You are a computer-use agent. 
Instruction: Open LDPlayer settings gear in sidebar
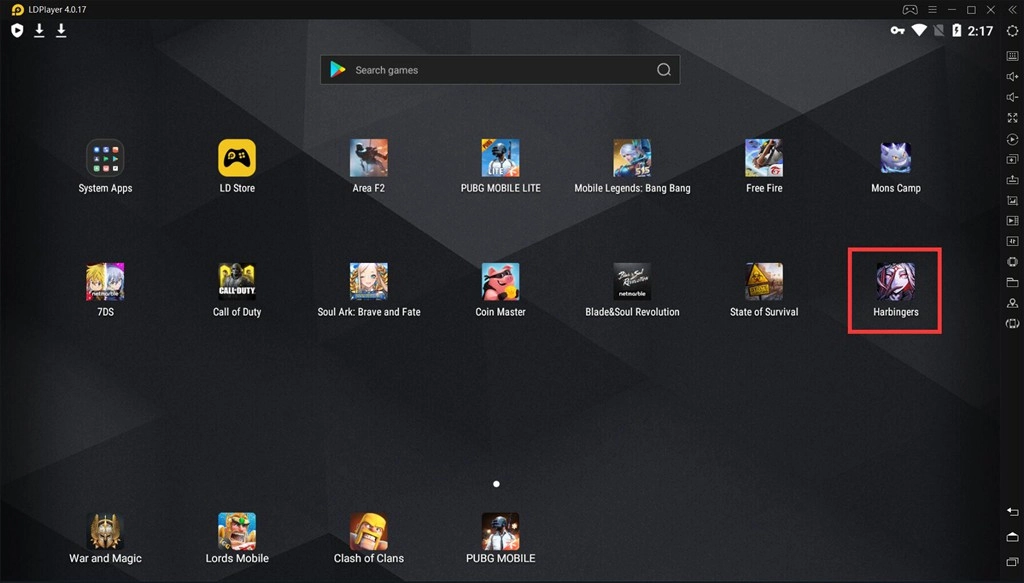click(1012, 31)
